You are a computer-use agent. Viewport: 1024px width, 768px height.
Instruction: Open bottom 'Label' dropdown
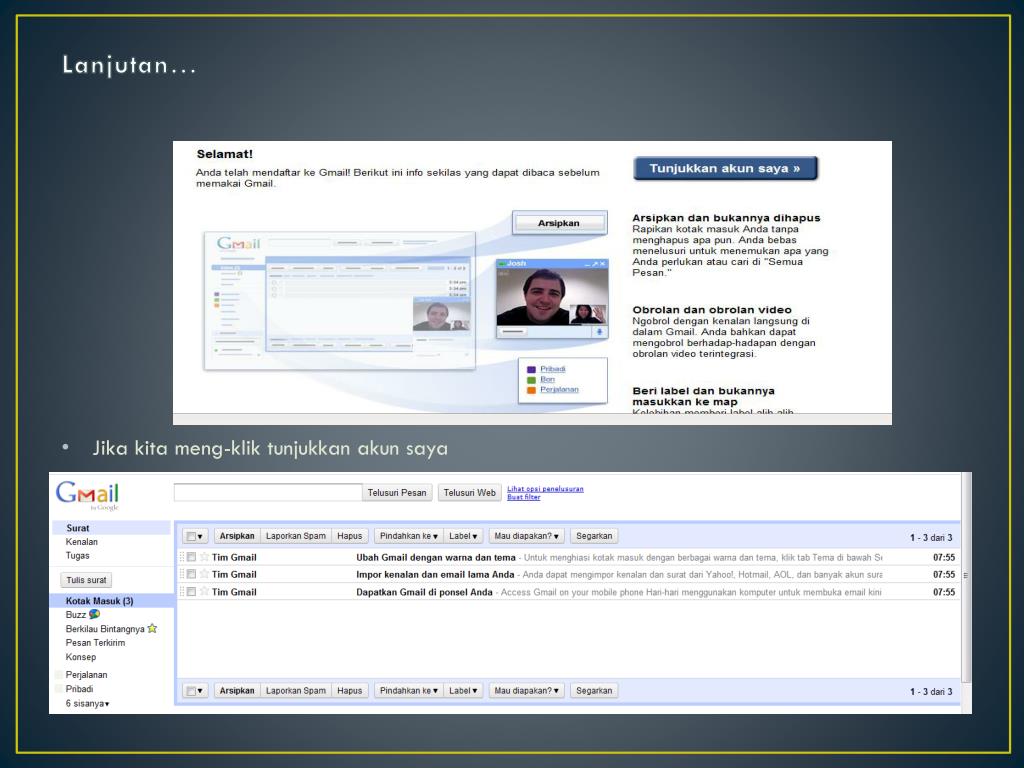tap(463, 691)
